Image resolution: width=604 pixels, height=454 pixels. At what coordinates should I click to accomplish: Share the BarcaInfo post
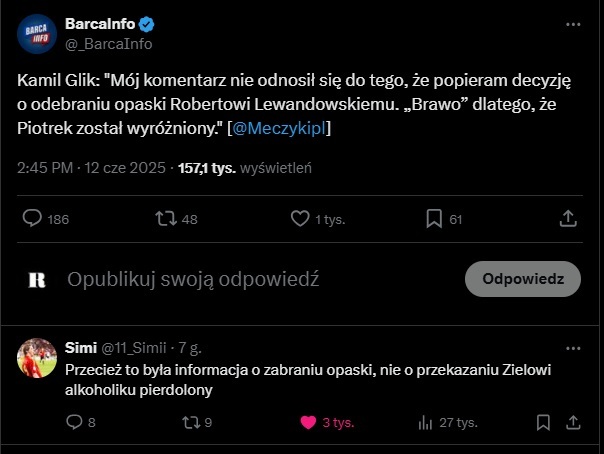(567, 218)
